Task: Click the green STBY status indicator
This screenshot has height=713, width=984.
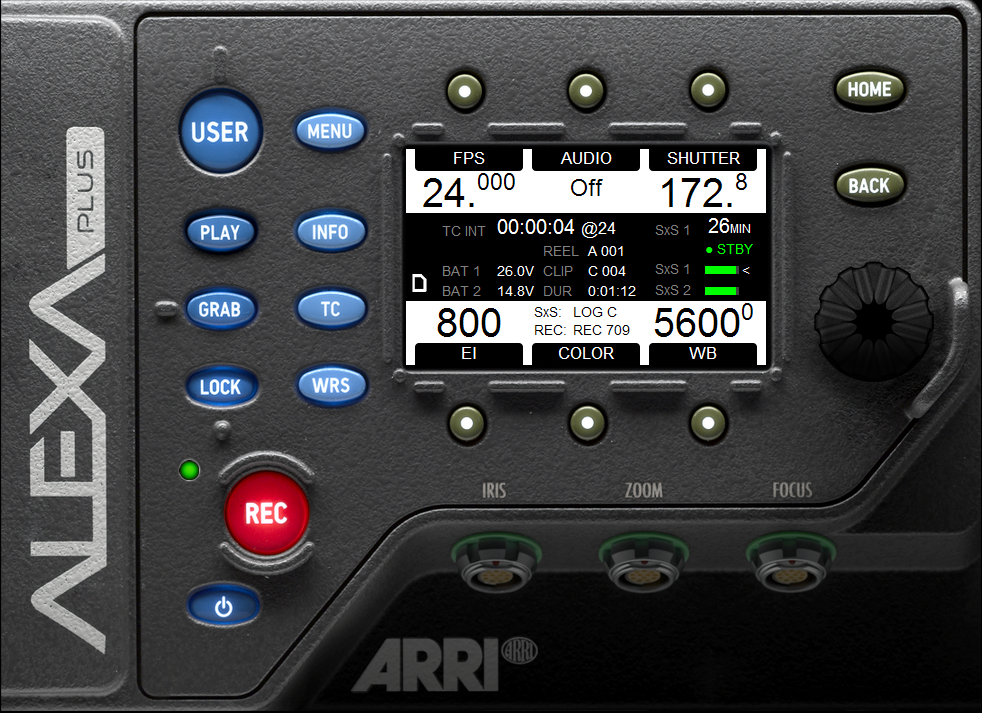Action: pyautogui.click(x=729, y=250)
